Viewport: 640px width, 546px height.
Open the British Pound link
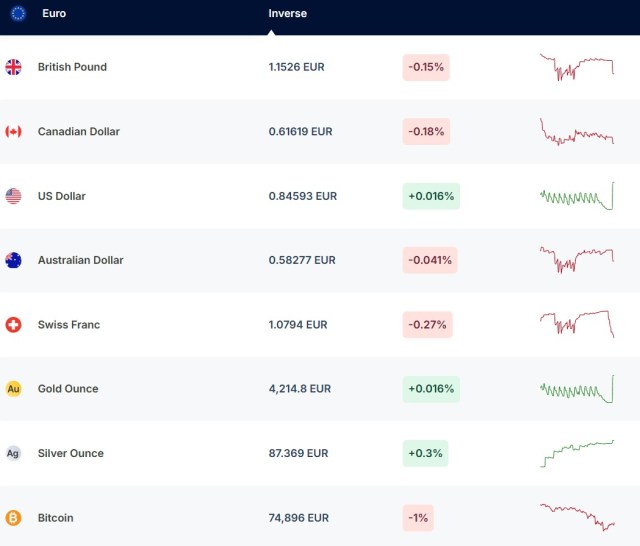click(72, 67)
